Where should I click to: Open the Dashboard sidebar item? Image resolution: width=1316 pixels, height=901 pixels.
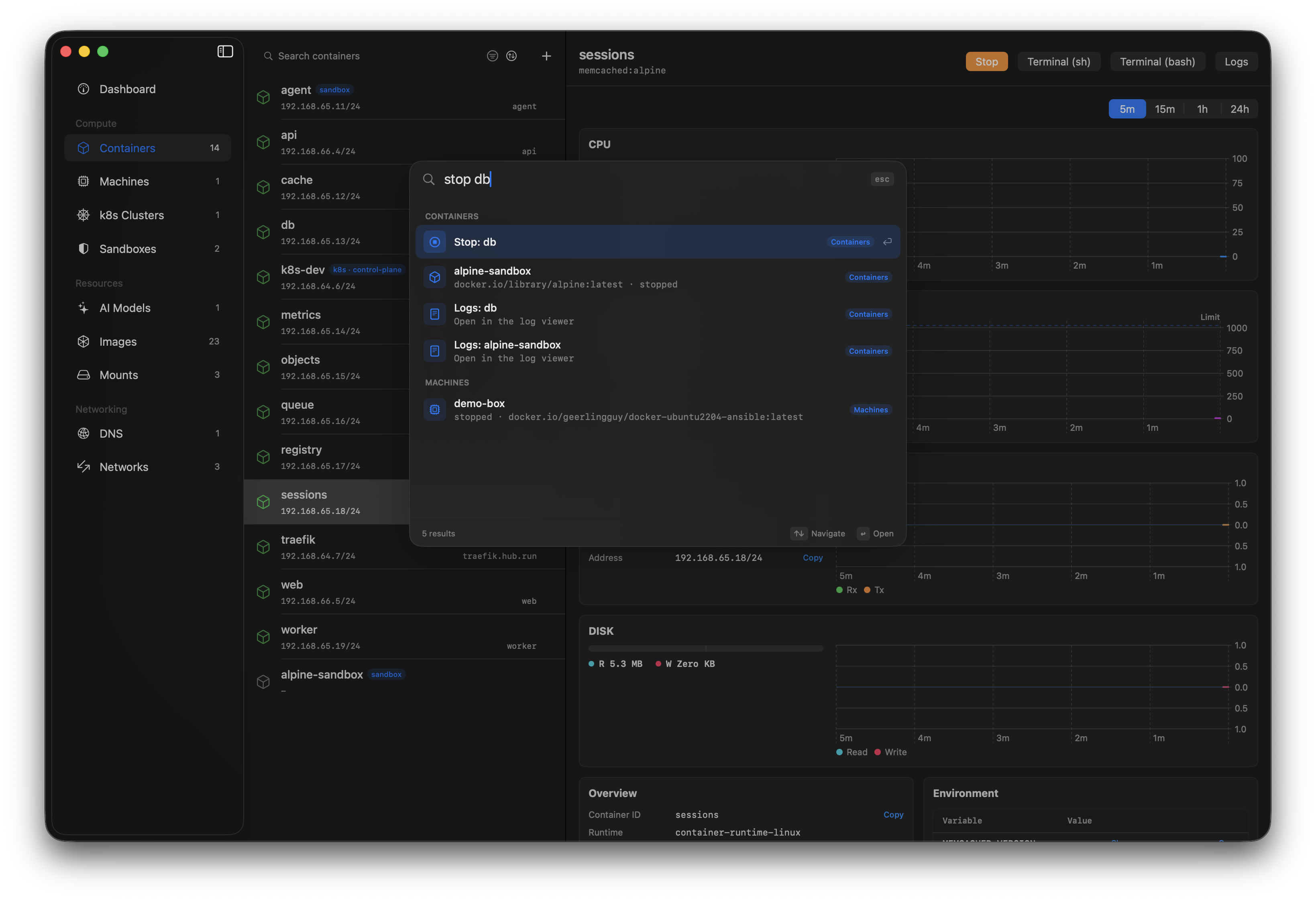coord(147,89)
